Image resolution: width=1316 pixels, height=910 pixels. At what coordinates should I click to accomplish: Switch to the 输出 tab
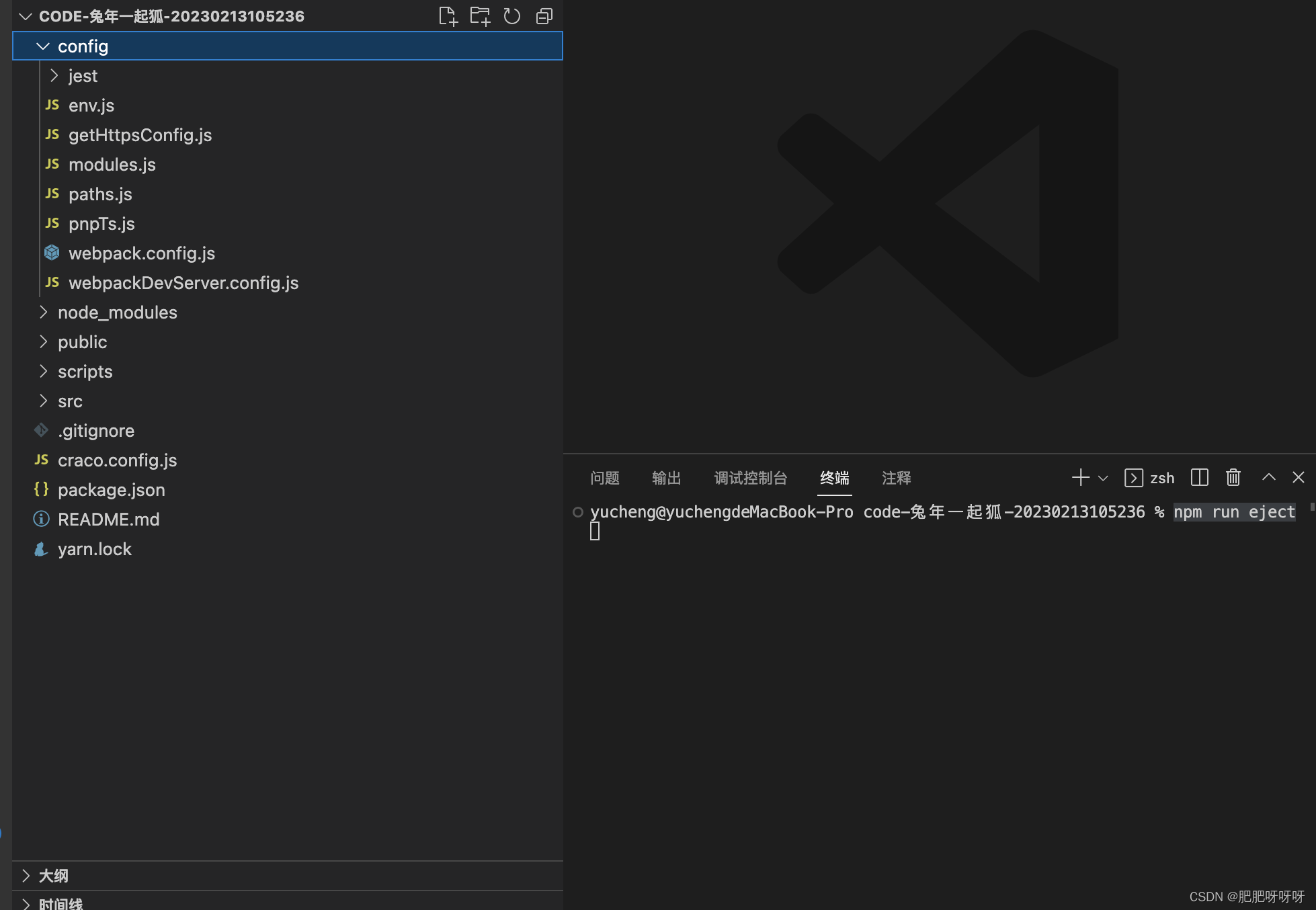click(x=666, y=477)
